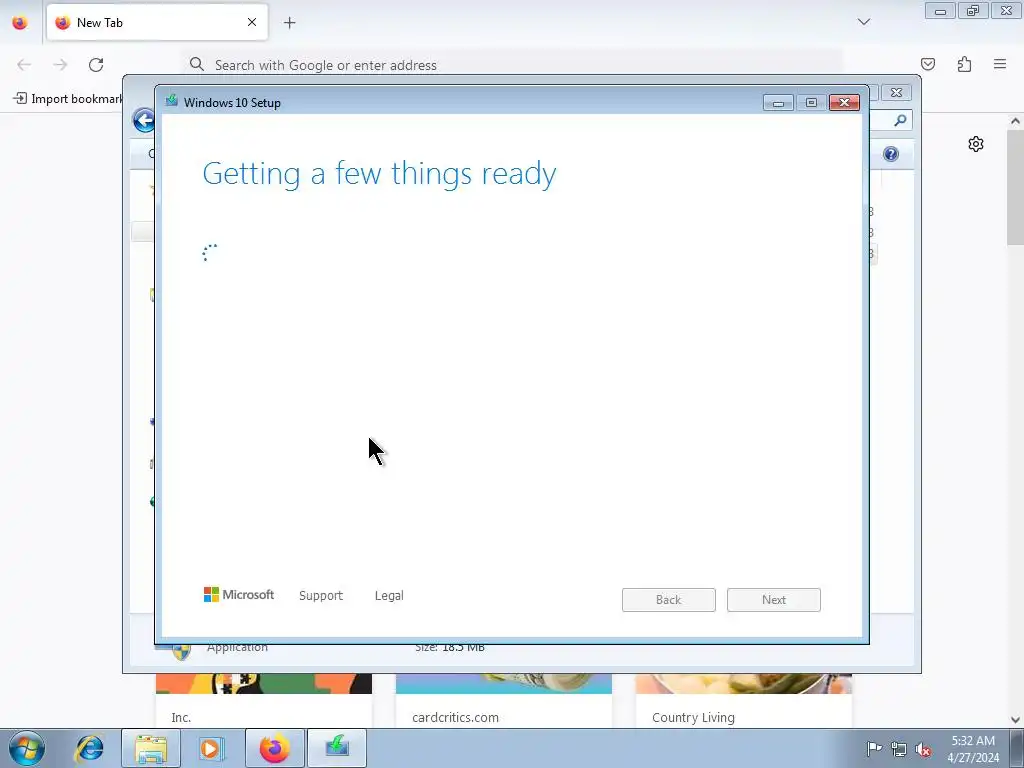Close the New Tab tab
Image resolution: width=1024 pixels, height=768 pixels.
click(x=252, y=22)
